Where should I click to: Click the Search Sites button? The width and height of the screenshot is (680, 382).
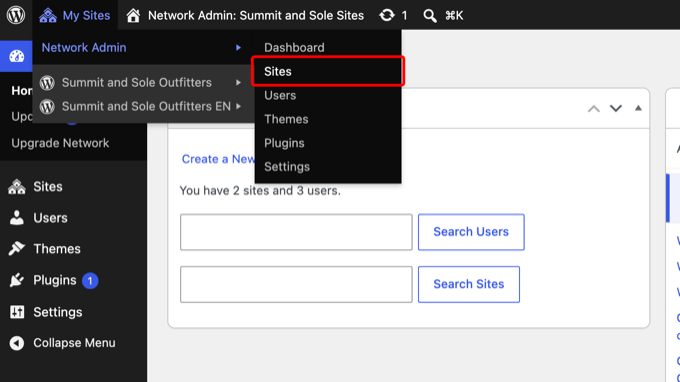pyautogui.click(x=469, y=284)
